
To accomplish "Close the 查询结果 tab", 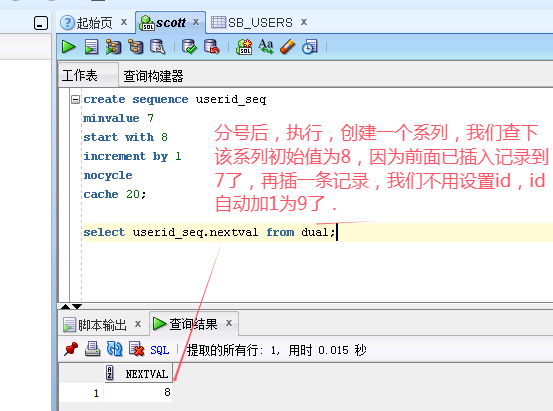I will click(x=229, y=323).
